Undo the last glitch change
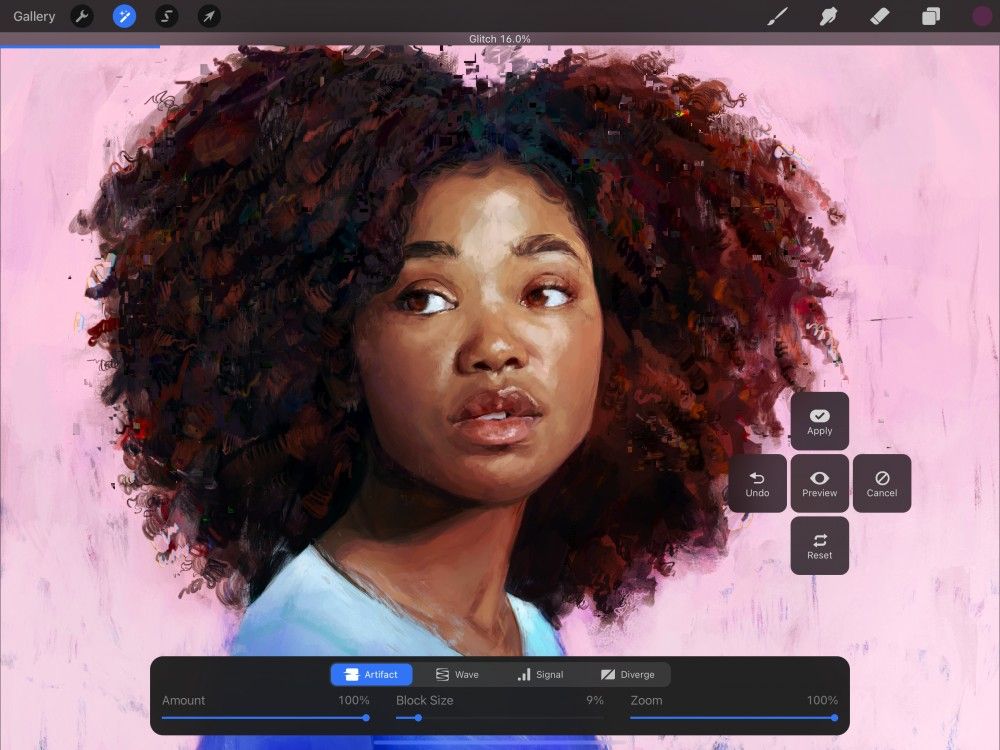Viewport: 1000px width, 750px height. (757, 483)
